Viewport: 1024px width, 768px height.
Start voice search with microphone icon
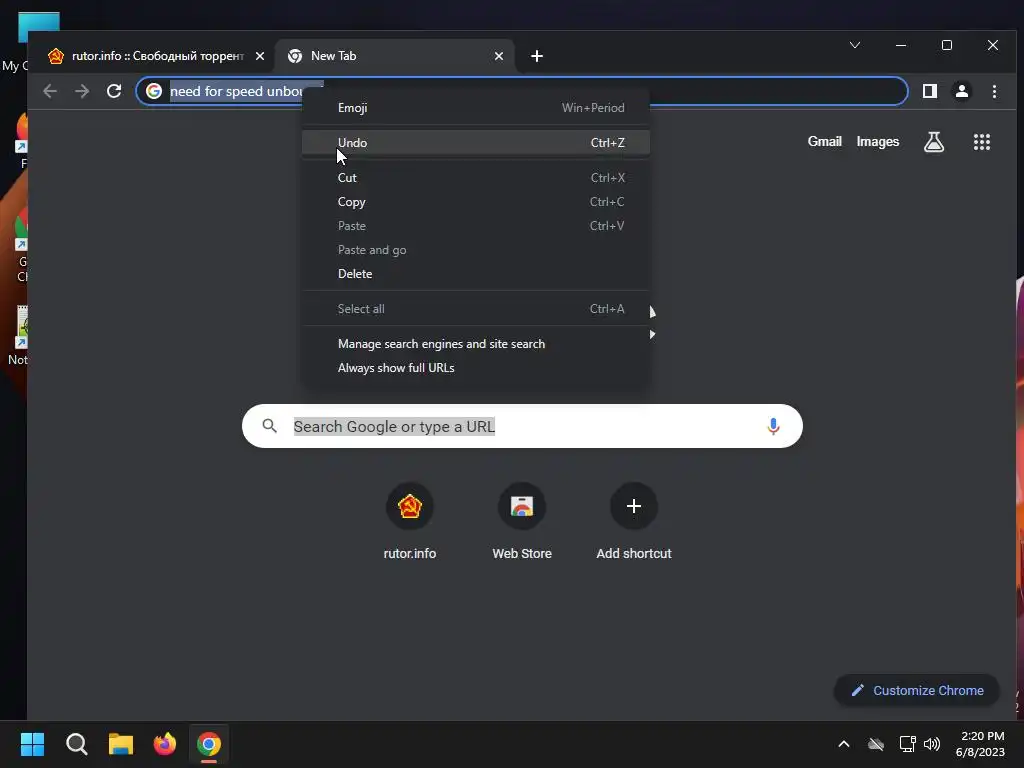tap(773, 426)
